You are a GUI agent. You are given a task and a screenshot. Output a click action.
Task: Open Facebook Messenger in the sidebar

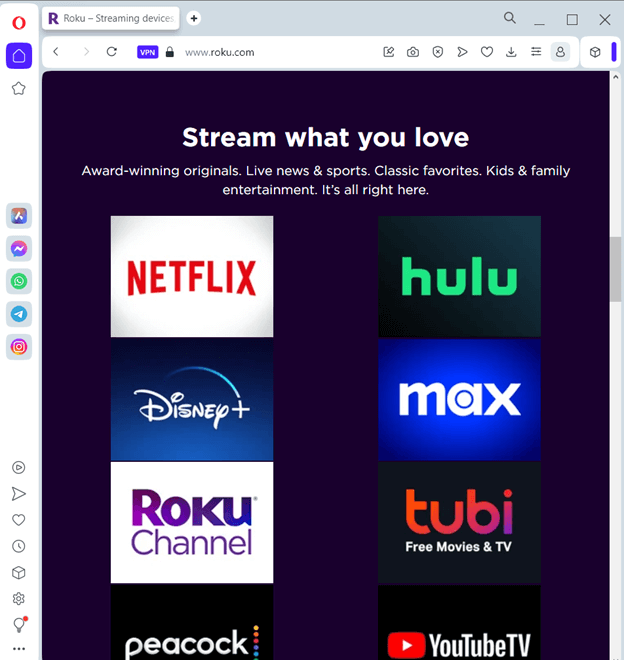19,249
